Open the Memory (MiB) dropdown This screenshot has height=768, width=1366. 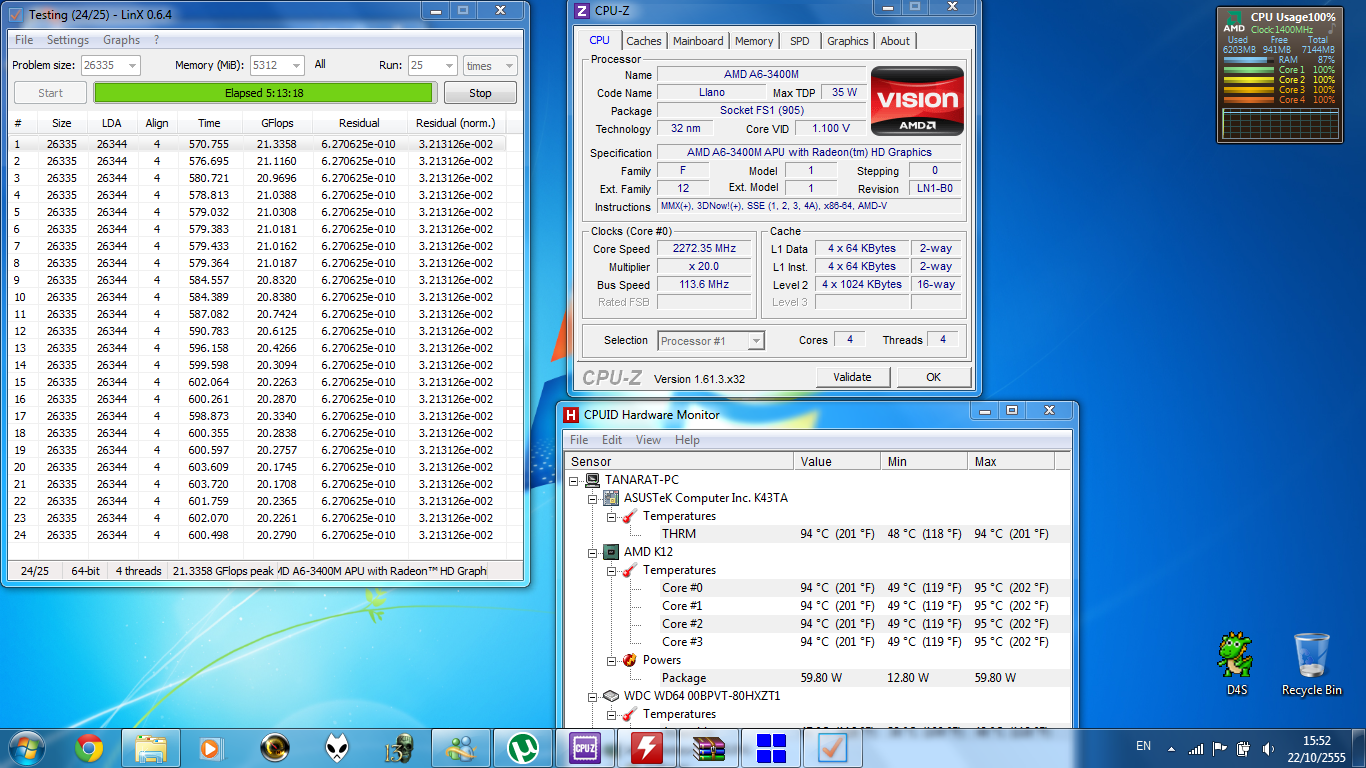click(296, 66)
